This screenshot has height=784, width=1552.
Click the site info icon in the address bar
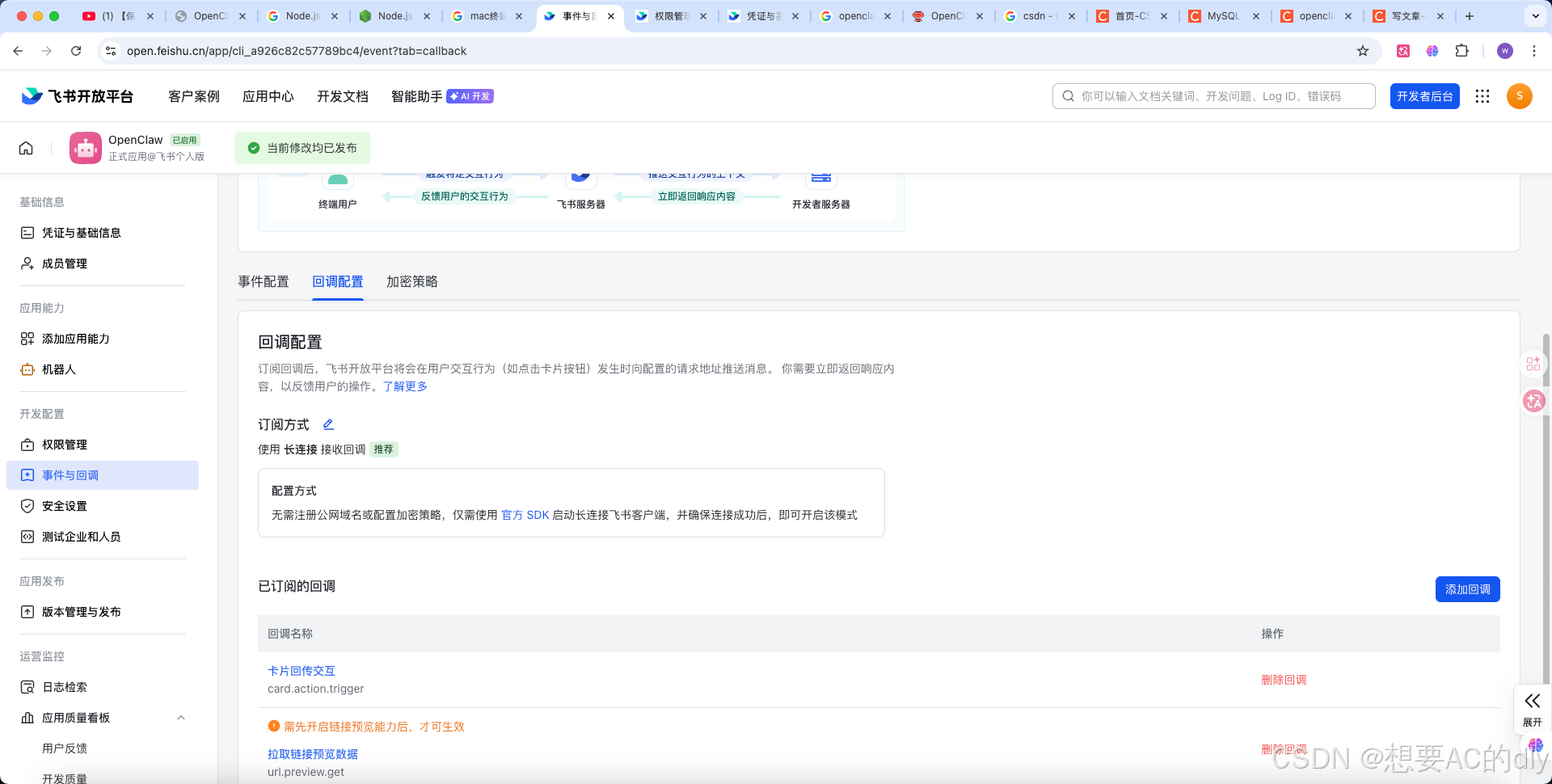(x=111, y=51)
